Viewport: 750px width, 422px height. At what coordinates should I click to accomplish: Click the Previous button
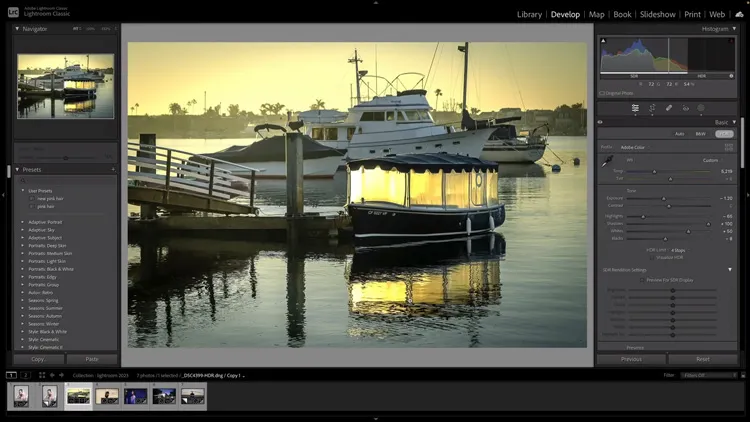(631, 359)
